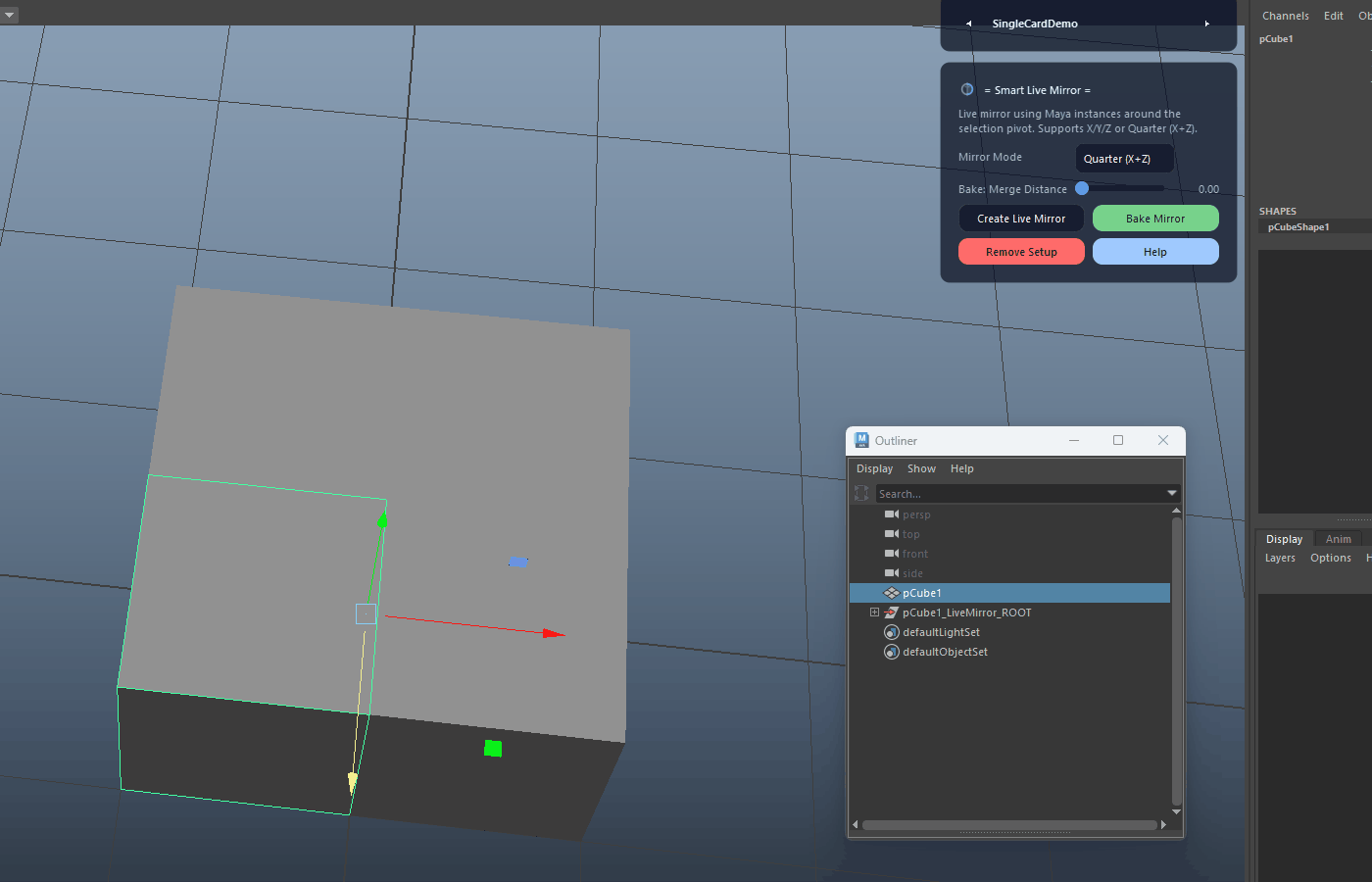The image size is (1372, 882).
Task: Minimize the Outliner window
Action: (x=1074, y=440)
